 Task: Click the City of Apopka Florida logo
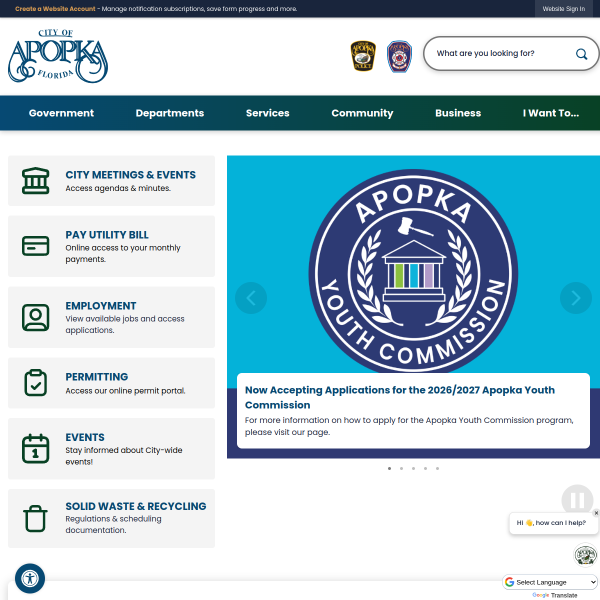point(58,56)
